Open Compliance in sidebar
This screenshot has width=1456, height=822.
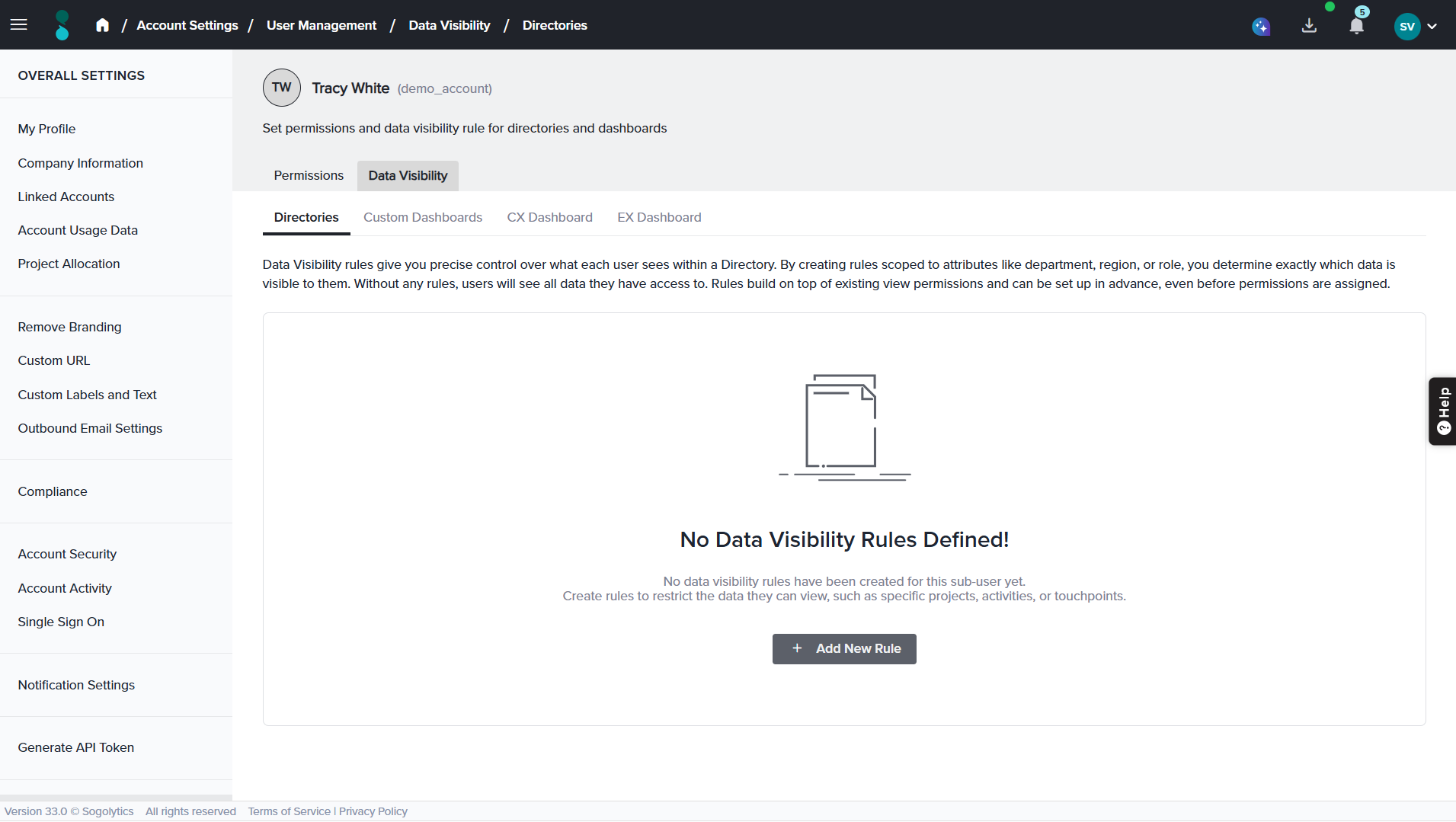coord(52,492)
